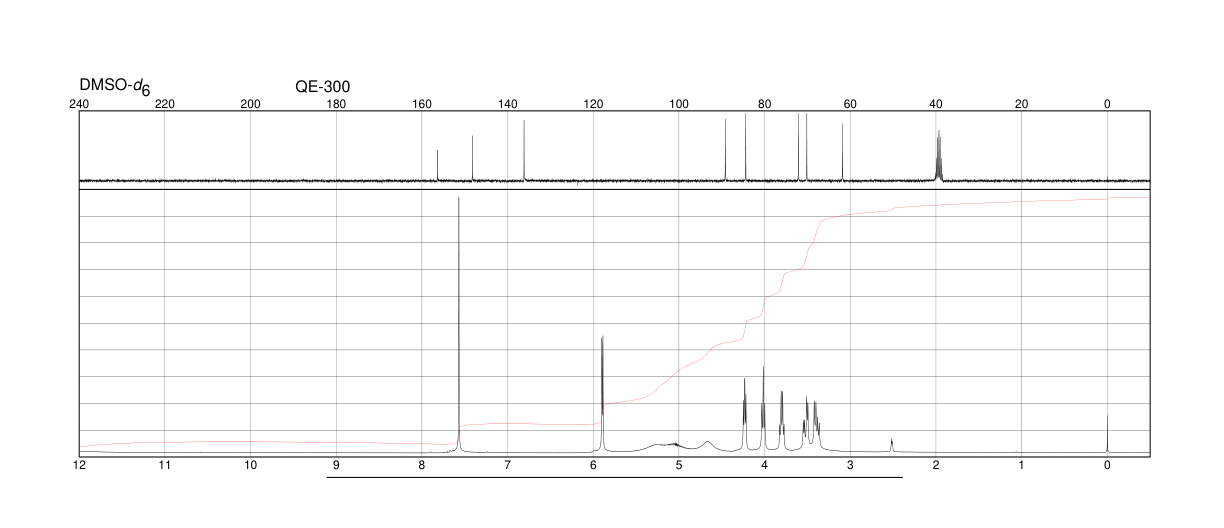Screen dimensions: 1224x528
Task: Click the carbon peak near 89 ppm
Action: [725, 150]
